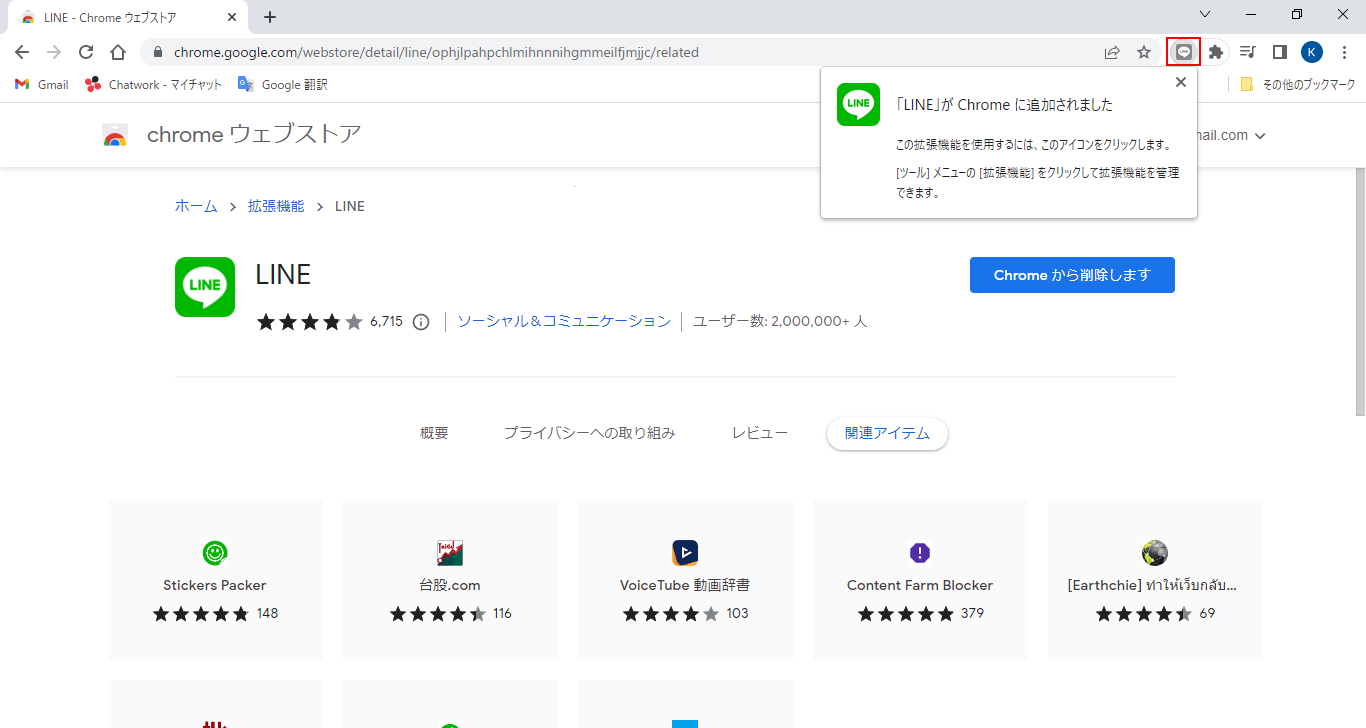This screenshot has width=1366, height=728.
Task: Click the address bar URL
Action: pyautogui.click(x=436, y=52)
